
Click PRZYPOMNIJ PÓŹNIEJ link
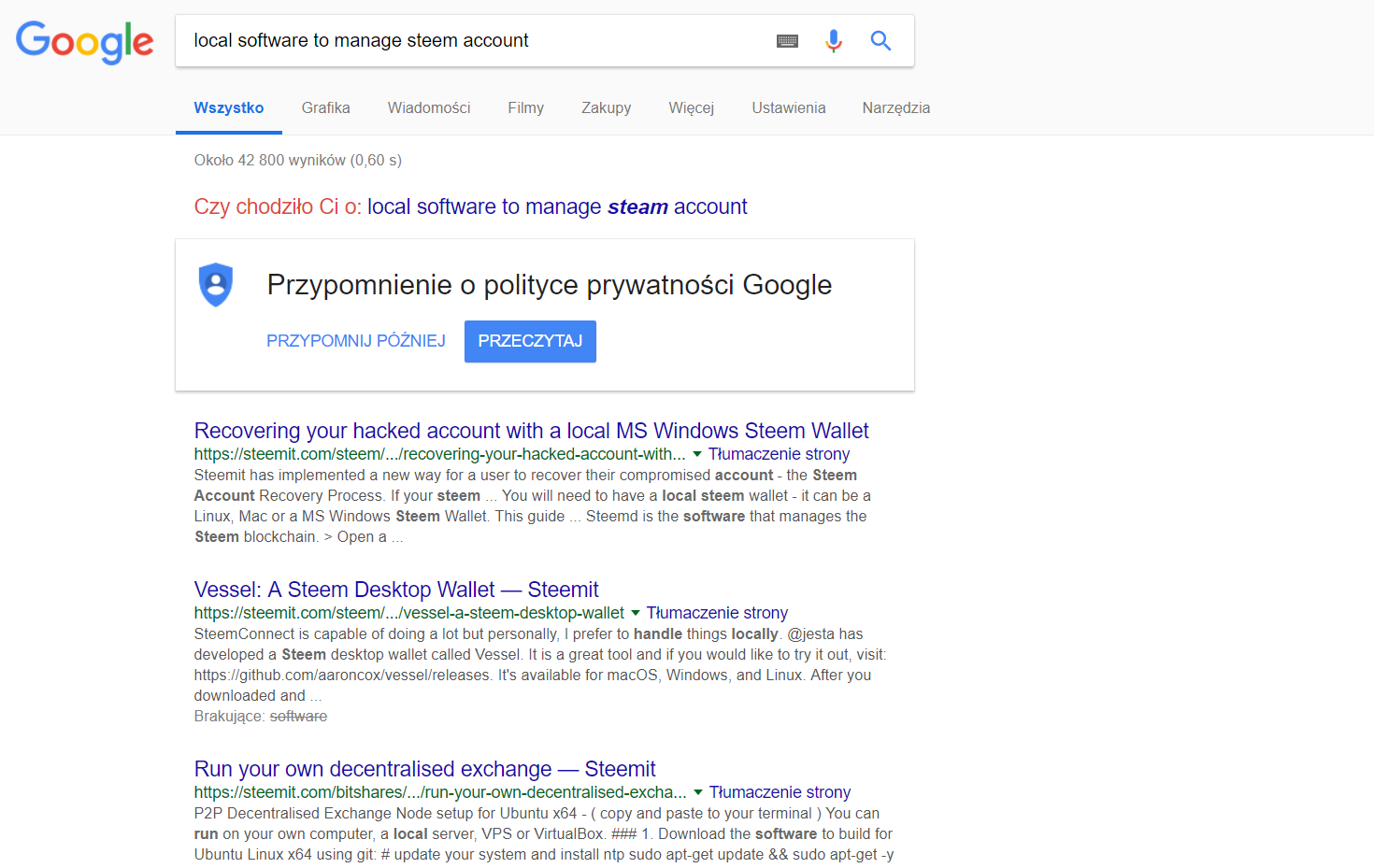click(x=356, y=341)
